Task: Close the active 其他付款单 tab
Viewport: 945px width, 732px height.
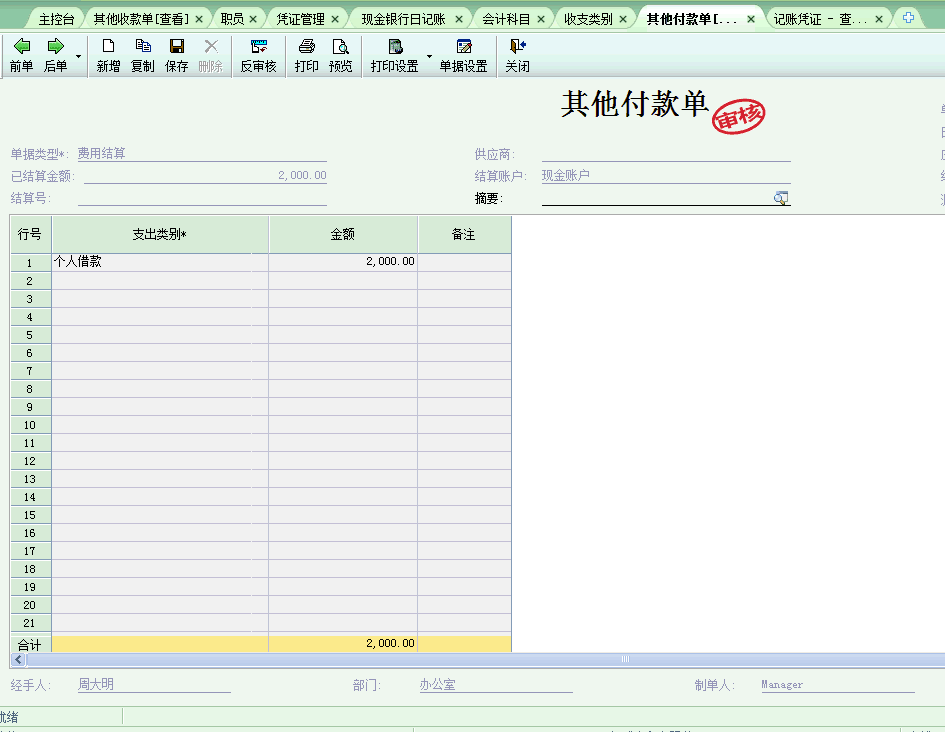Action: click(751, 19)
